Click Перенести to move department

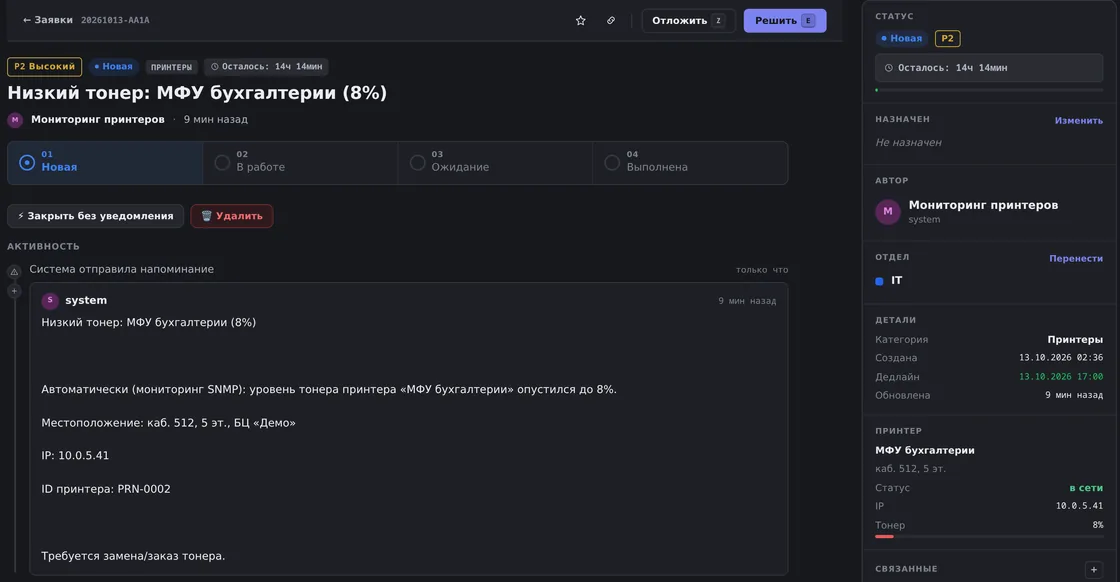[x=1076, y=259]
